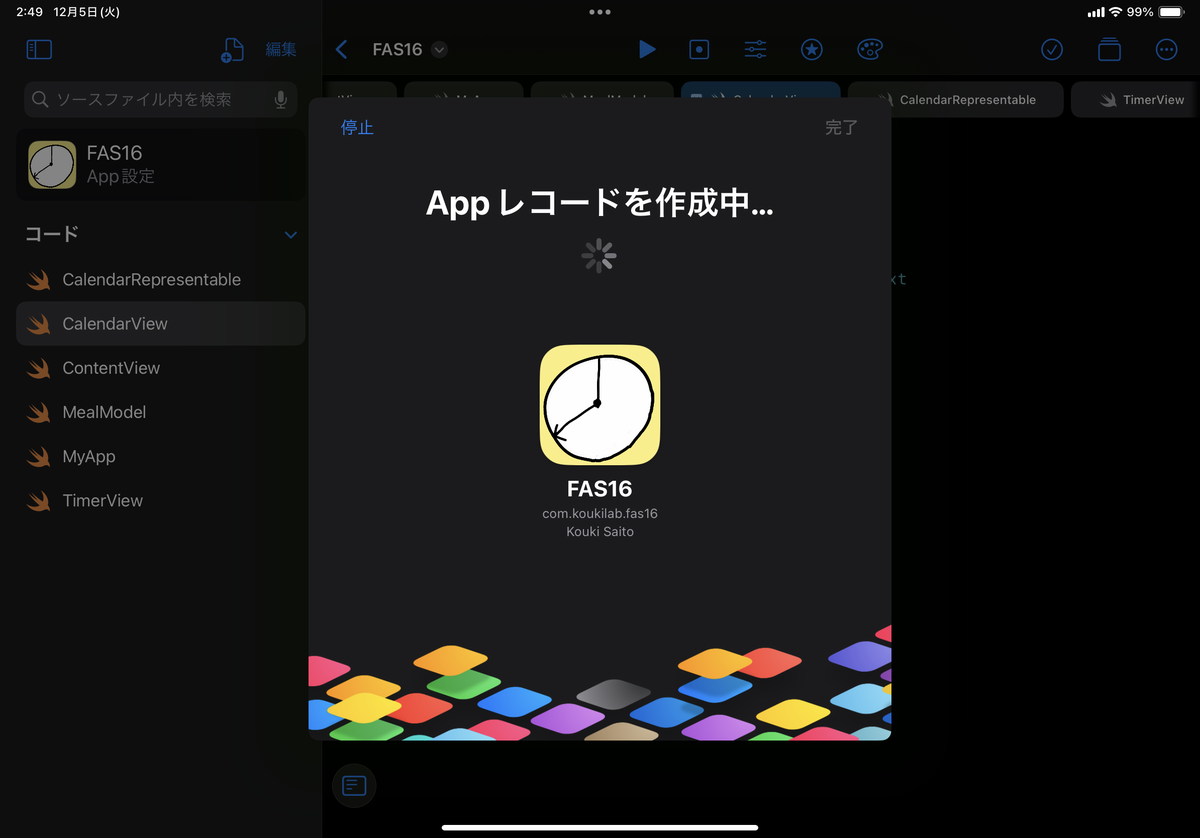
Task: Open the sliders settings icon
Action: click(x=755, y=49)
